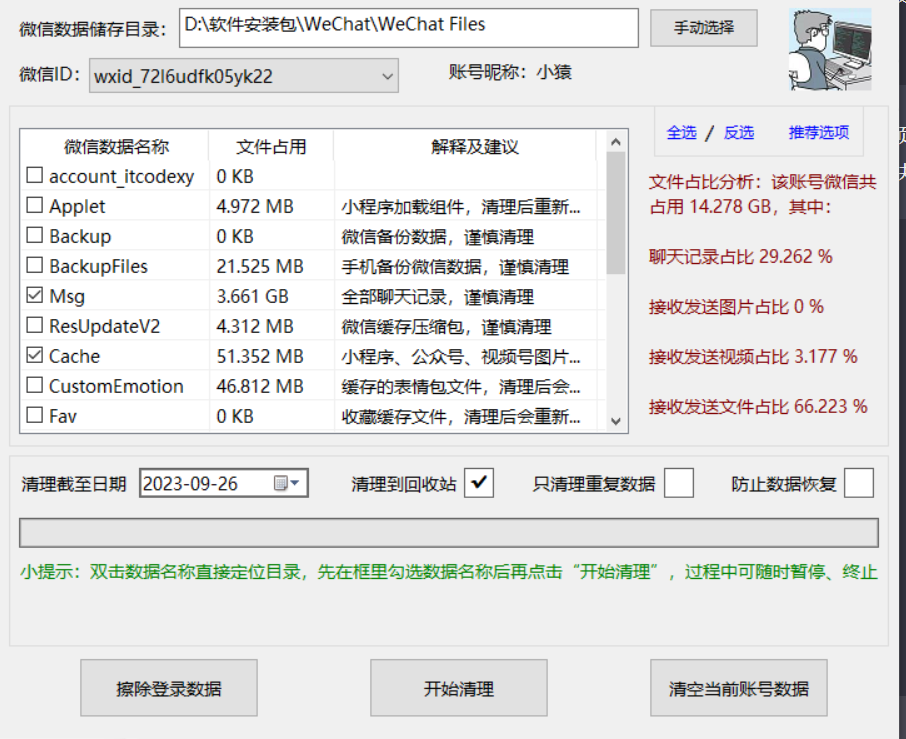
Task: Disable the 清理到回收站 checkbox
Action: [479, 483]
